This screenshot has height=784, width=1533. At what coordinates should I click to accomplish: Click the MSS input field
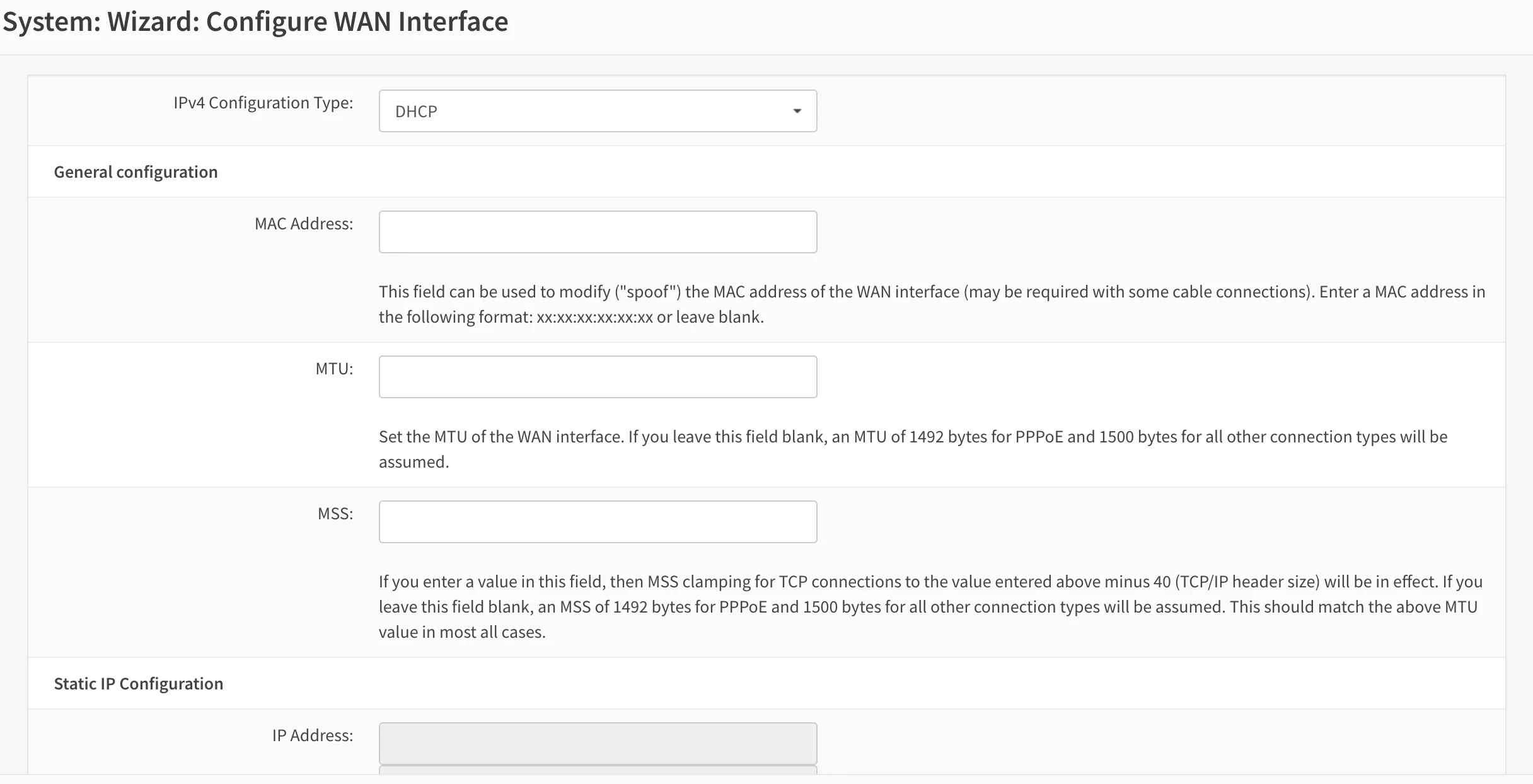(598, 522)
